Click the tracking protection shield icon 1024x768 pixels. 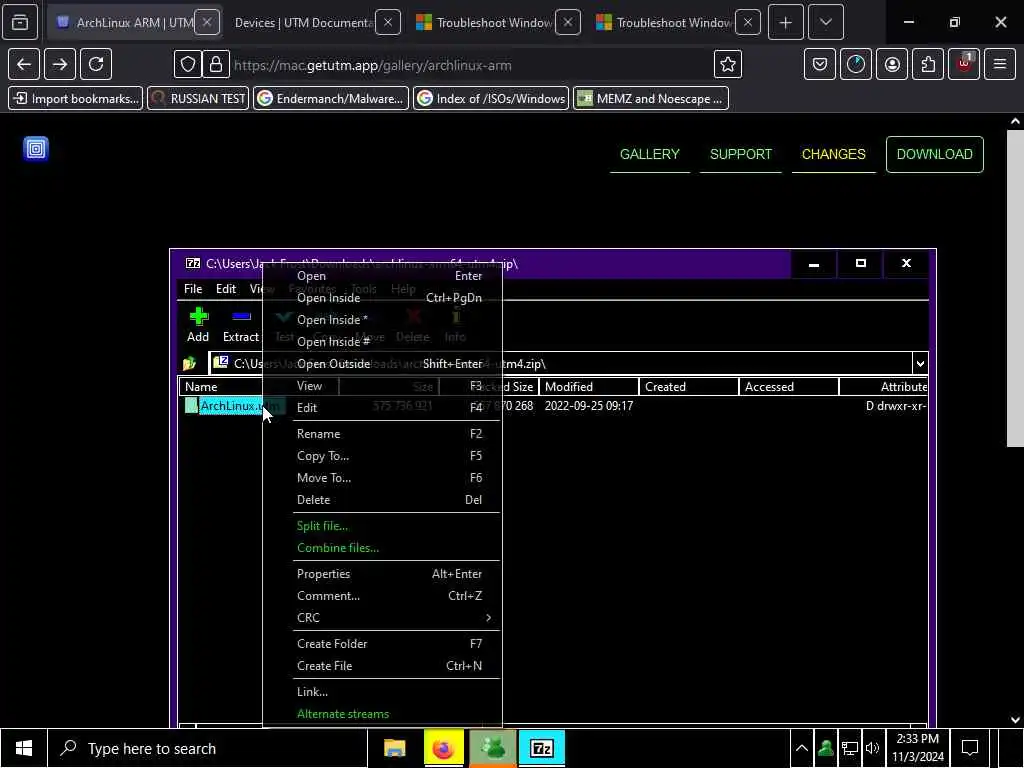pos(188,64)
